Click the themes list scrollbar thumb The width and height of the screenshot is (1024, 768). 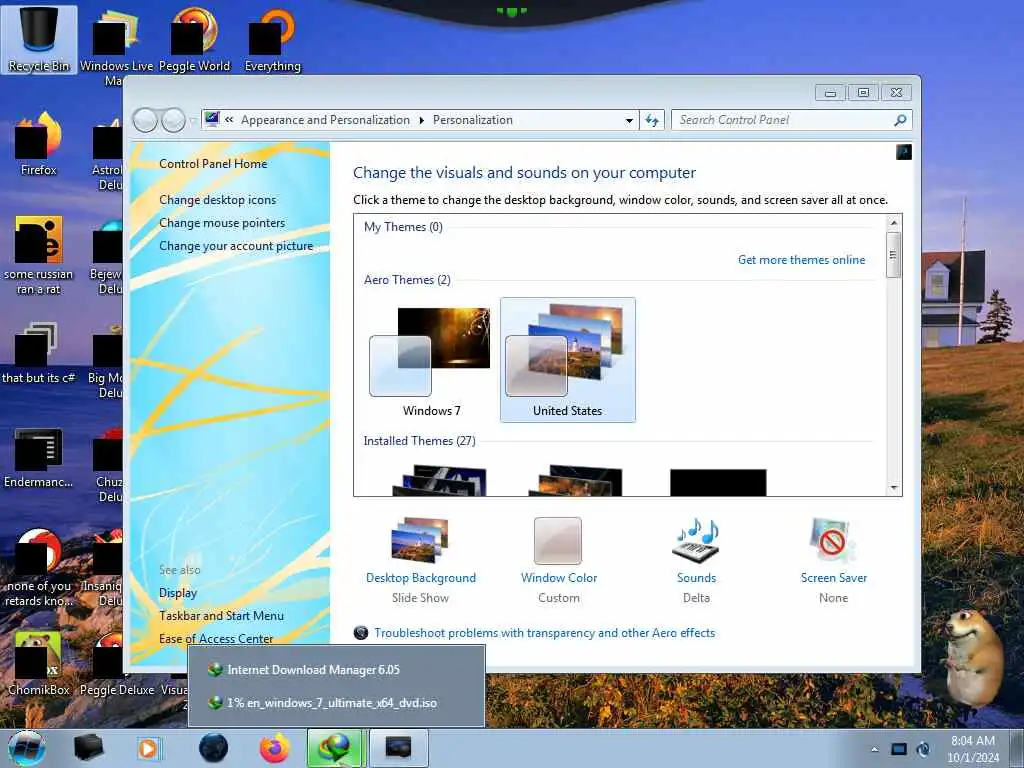(894, 255)
